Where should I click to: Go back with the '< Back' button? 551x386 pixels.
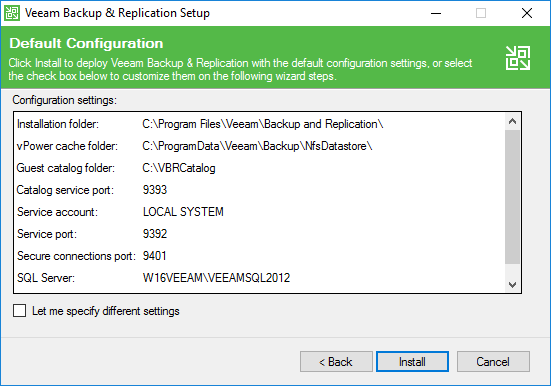click(336, 361)
